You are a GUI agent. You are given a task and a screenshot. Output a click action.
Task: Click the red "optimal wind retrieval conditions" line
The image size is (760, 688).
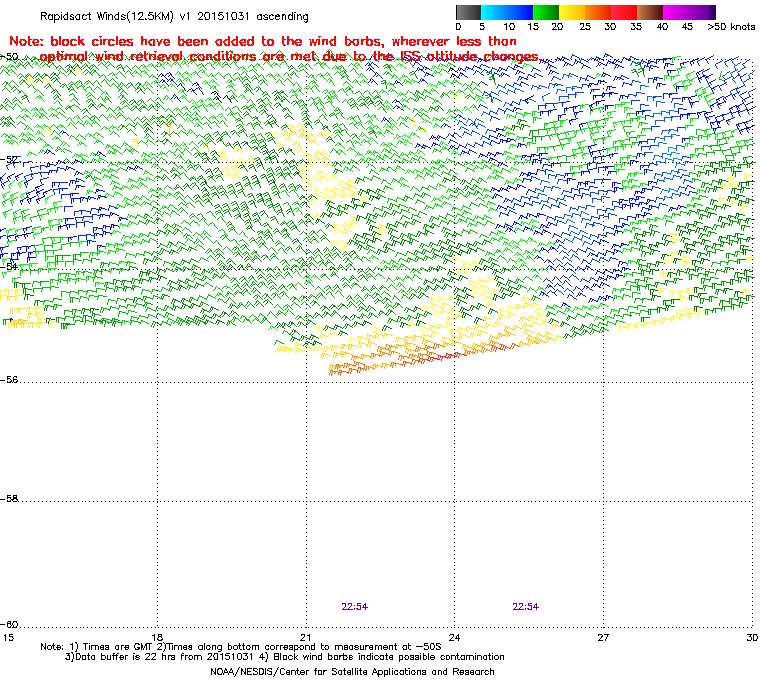[x=289, y=57]
